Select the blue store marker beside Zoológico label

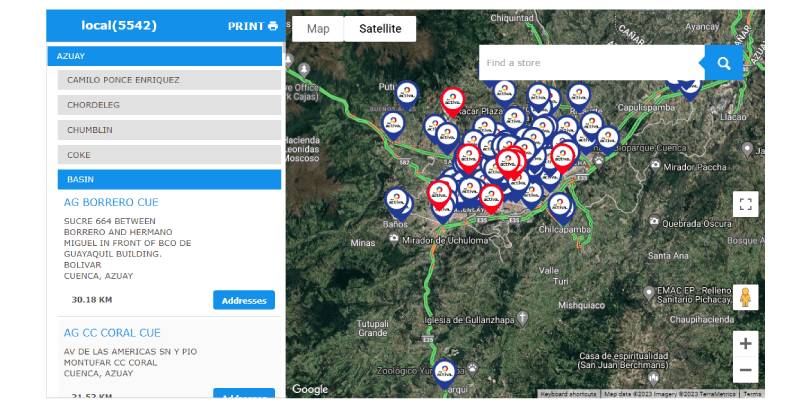coord(444,373)
